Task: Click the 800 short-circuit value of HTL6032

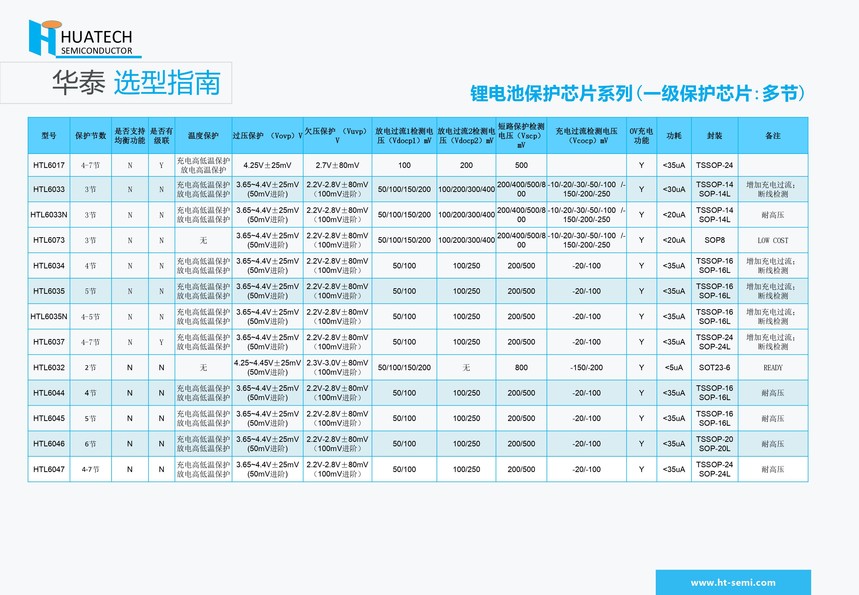Action: click(x=521, y=368)
